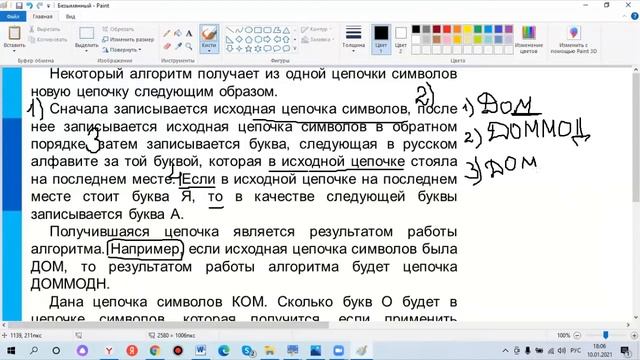The image size is (640, 360).
Task: Open the File (Файл) menu
Action: point(13,16)
